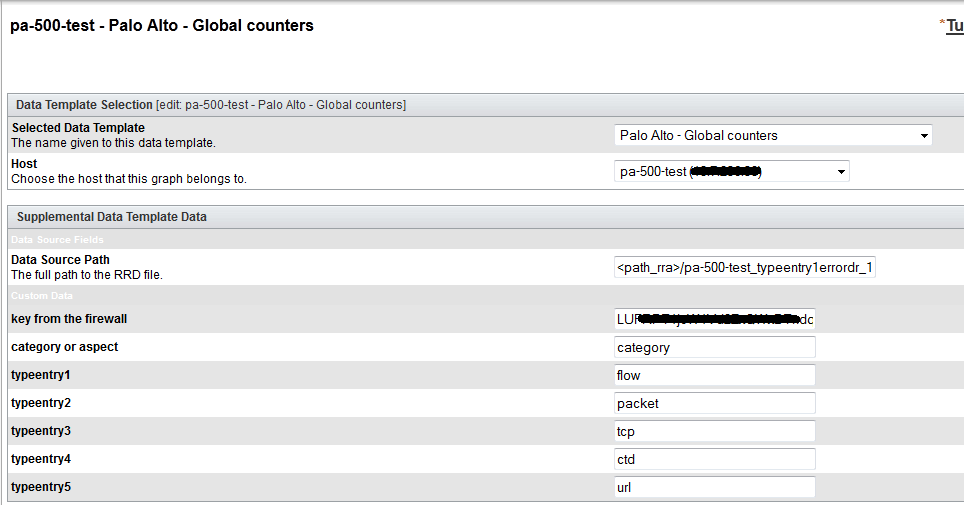This screenshot has height=505, width=964.
Task: Click the 'key from the firewall' label
Action: point(69,319)
